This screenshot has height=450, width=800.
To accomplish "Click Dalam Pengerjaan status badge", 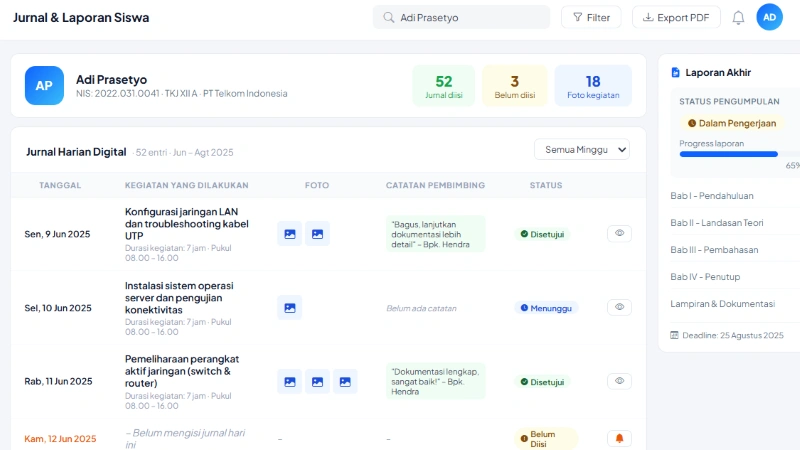I will coord(732,123).
